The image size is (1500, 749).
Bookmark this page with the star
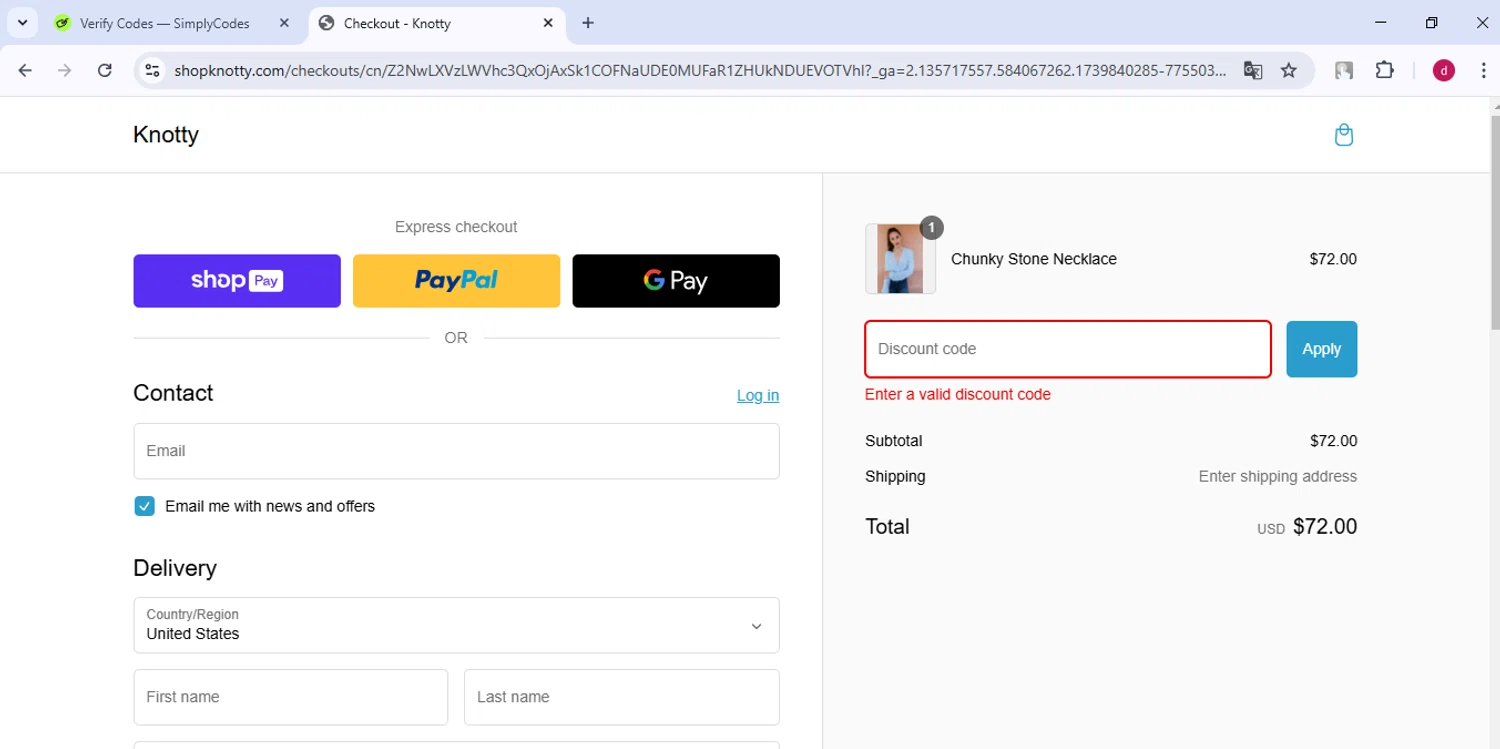click(1289, 70)
